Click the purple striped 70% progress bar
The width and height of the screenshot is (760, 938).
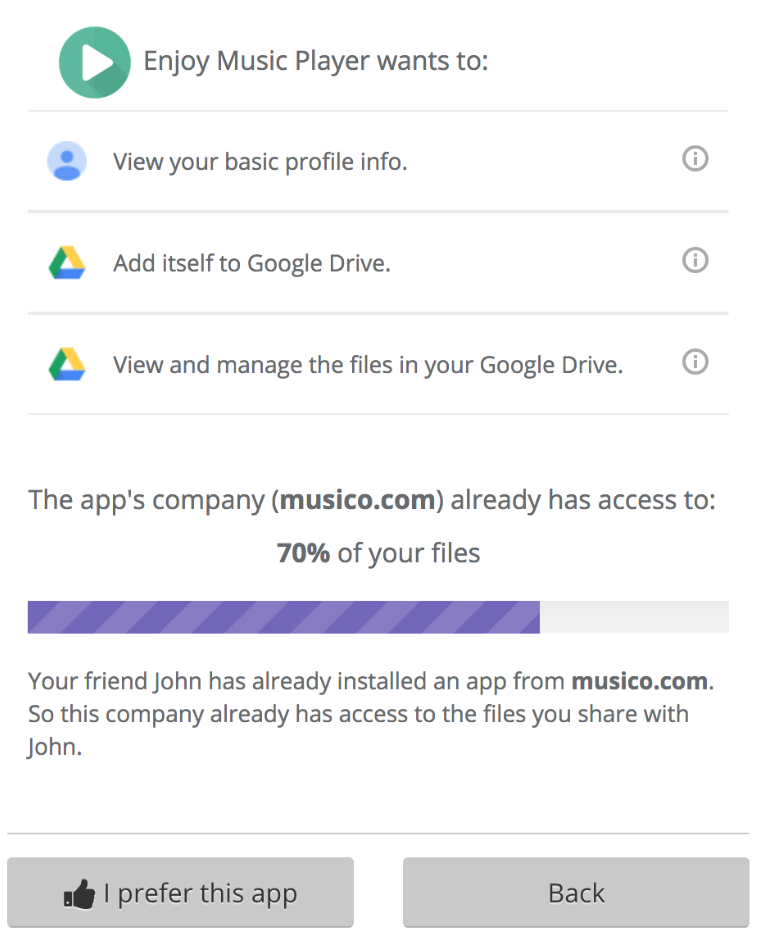tap(284, 617)
